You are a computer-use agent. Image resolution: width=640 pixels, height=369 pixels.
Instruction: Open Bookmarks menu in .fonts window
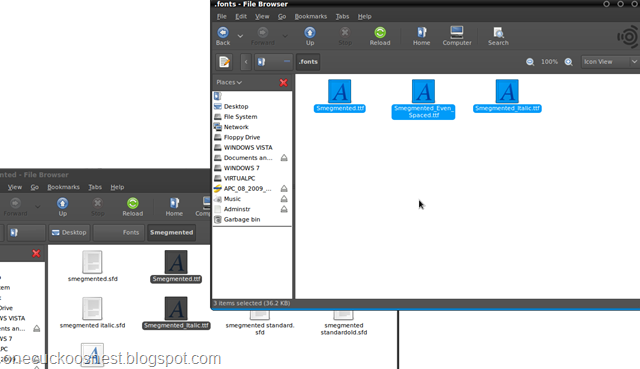pyautogui.click(x=311, y=16)
